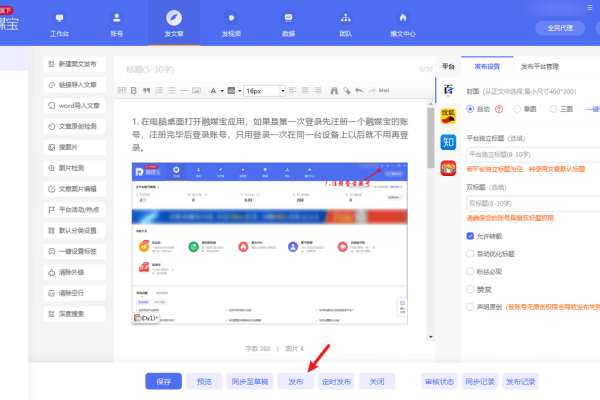This screenshot has width=600, height=400.
Task: Click the align center icon
Action: (x=305, y=90)
